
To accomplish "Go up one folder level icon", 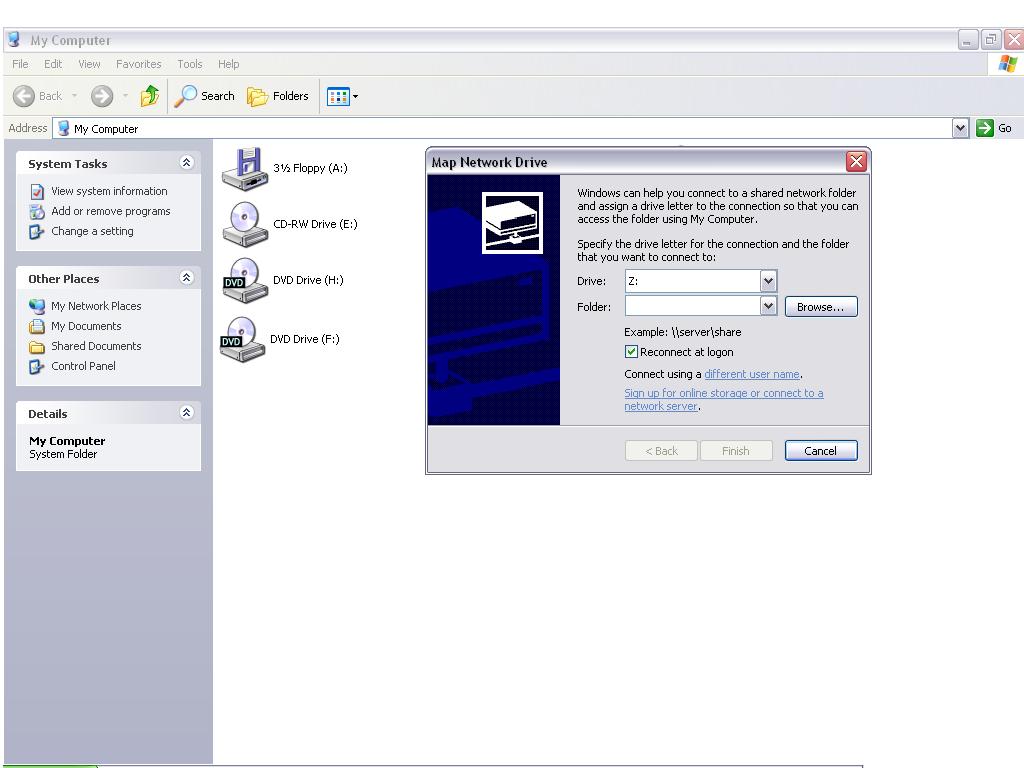I will [150, 97].
